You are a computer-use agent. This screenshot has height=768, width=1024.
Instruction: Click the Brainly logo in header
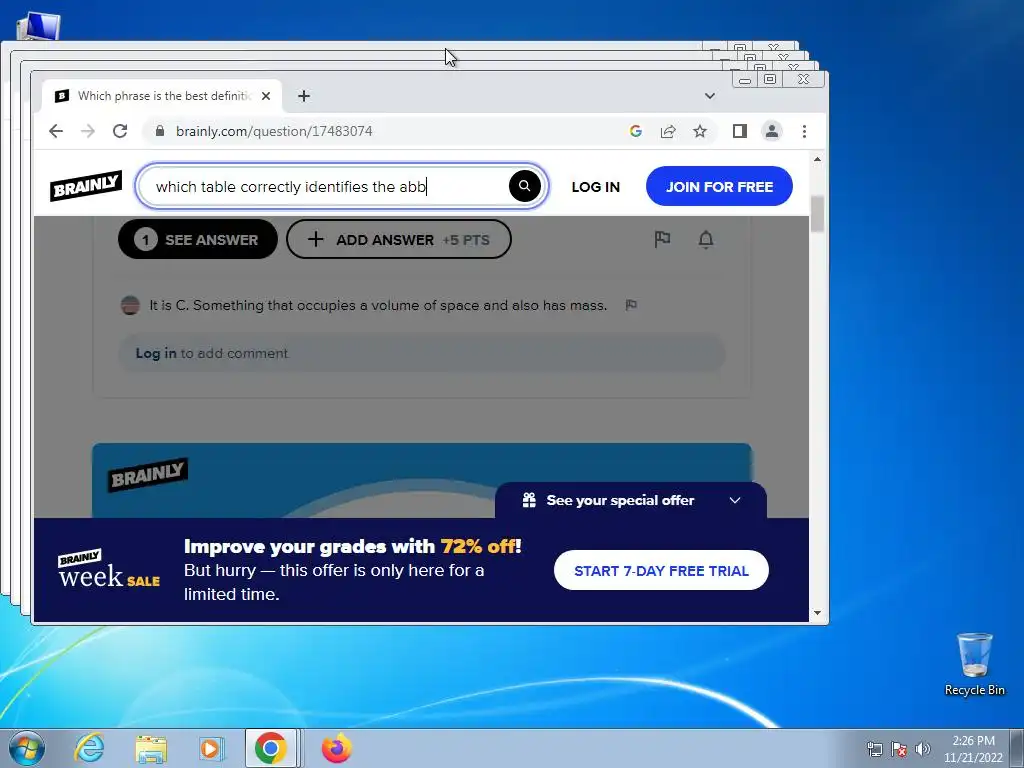86,186
